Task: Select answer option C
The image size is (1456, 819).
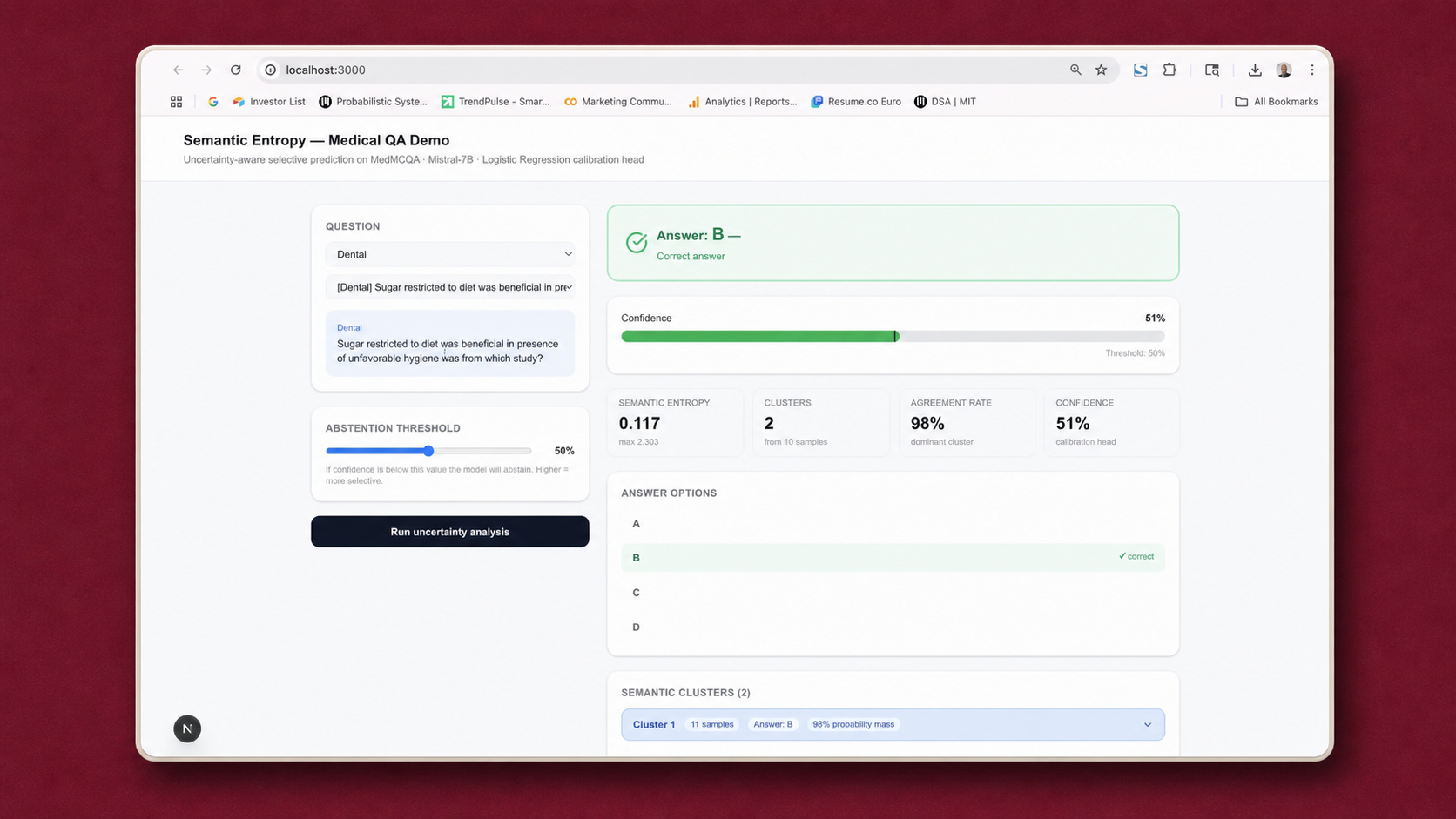Action: (x=893, y=592)
